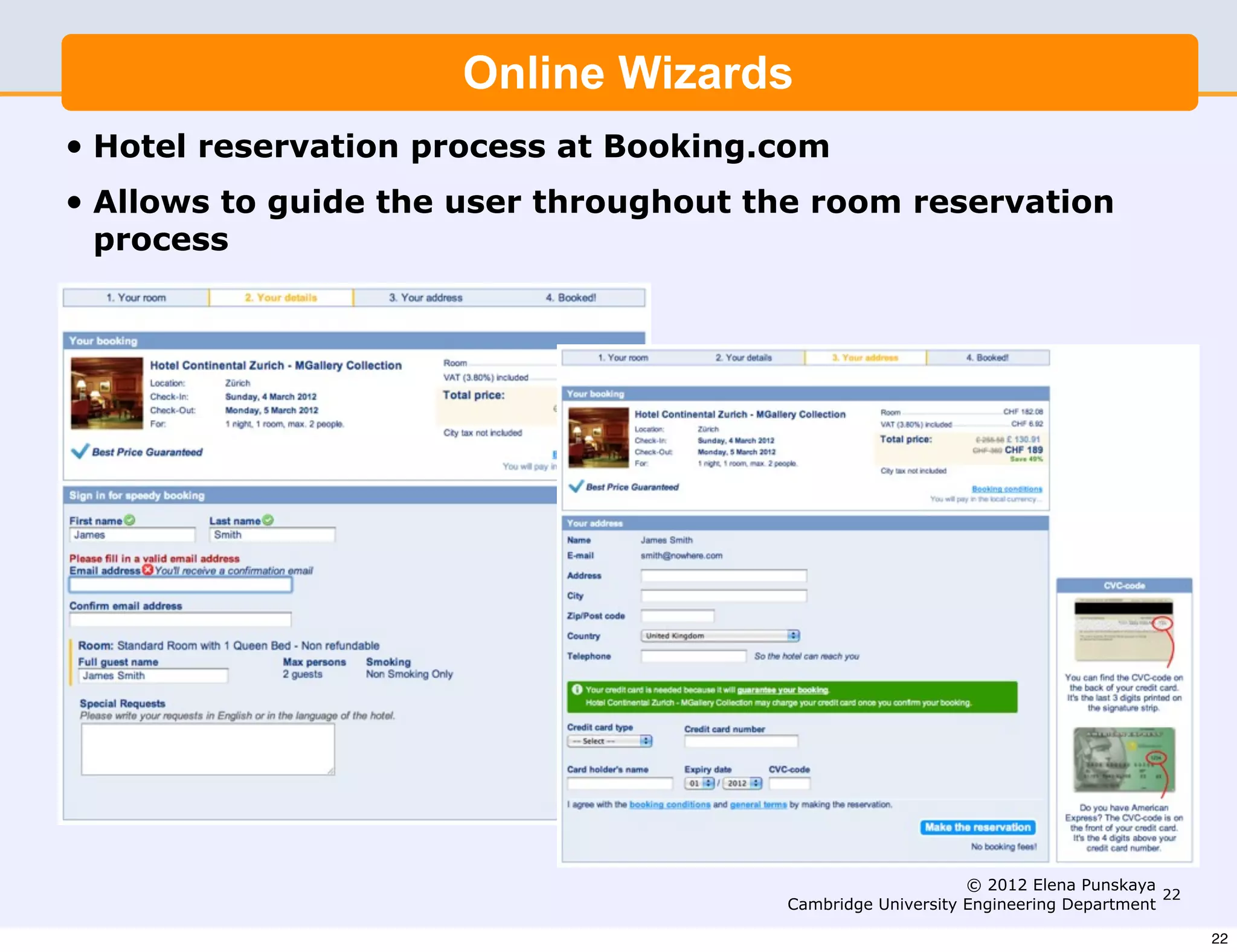The image size is (1237, 952).
Task: Click green checkmark next to Last name
Action: tap(268, 519)
